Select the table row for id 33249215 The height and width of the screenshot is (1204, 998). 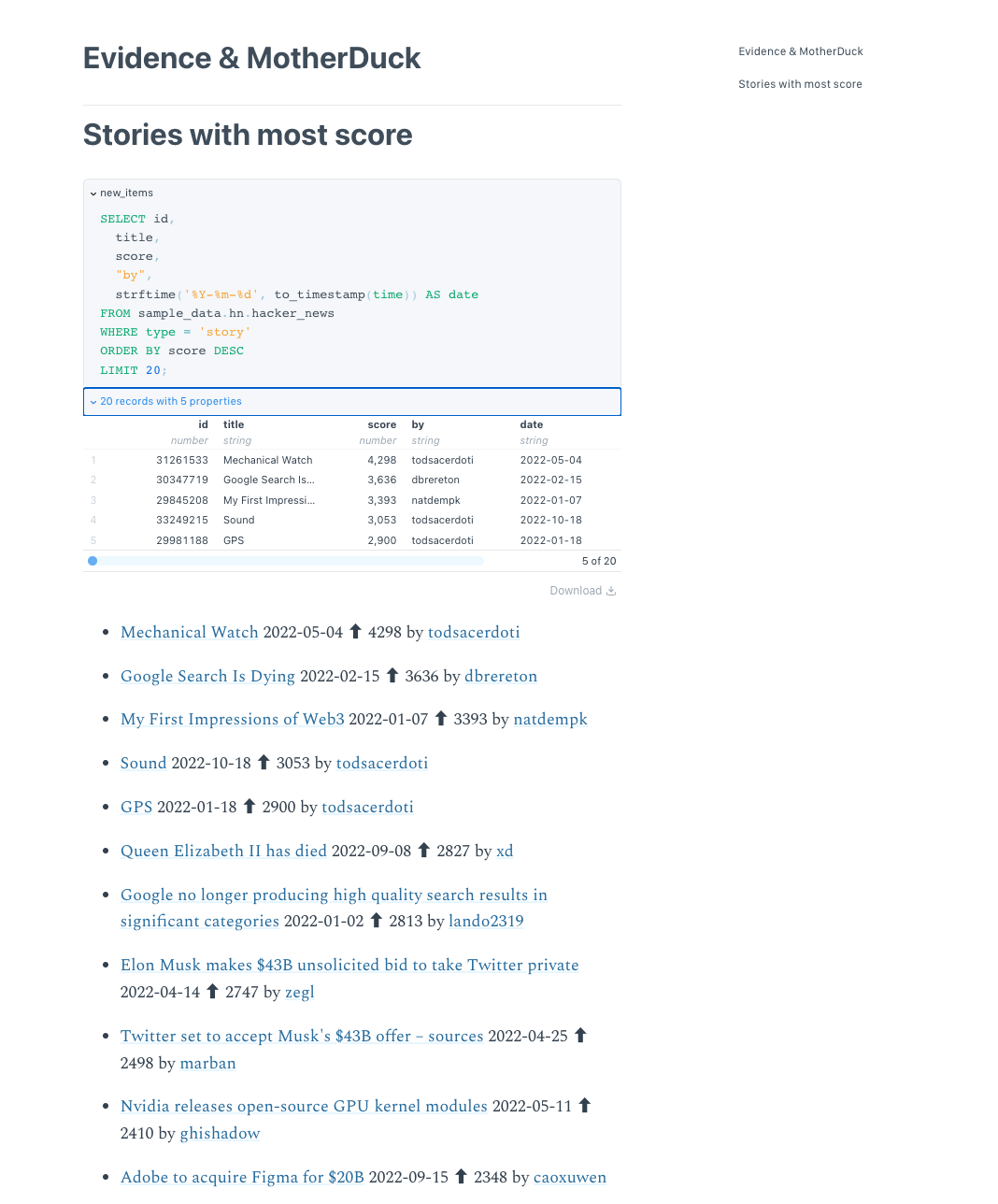(352, 520)
